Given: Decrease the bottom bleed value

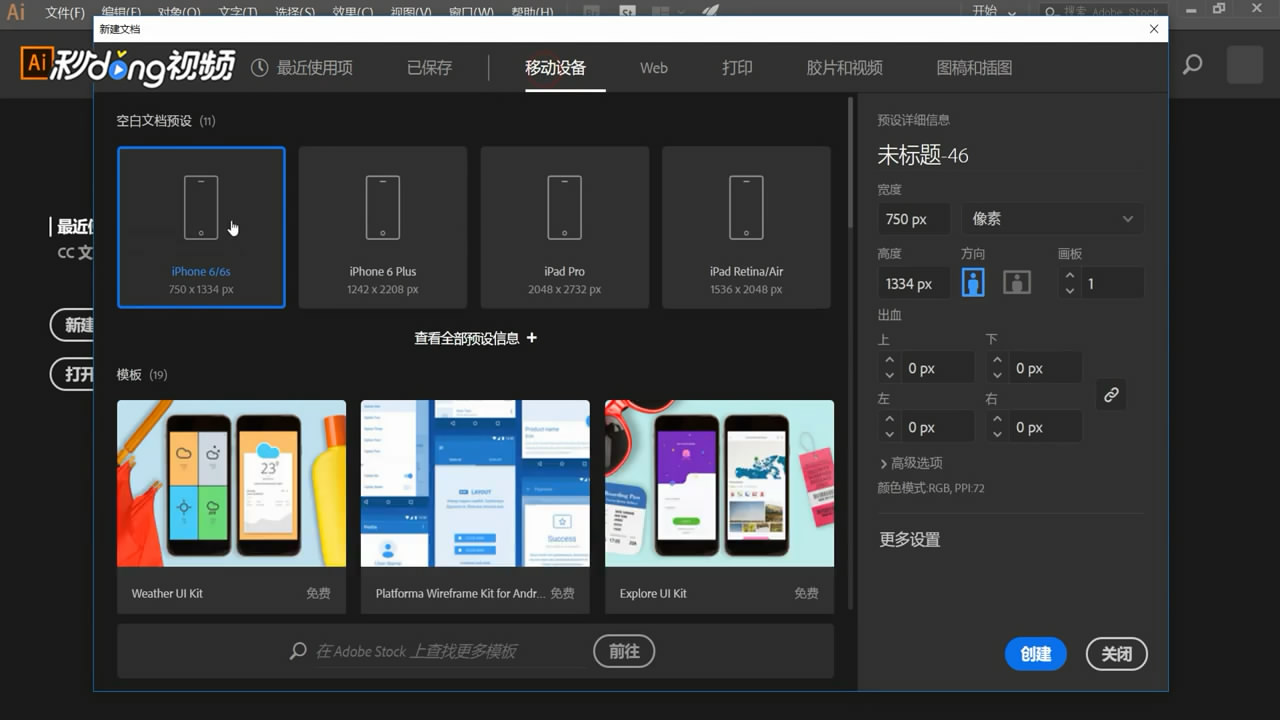Looking at the screenshot, I should [997, 376].
